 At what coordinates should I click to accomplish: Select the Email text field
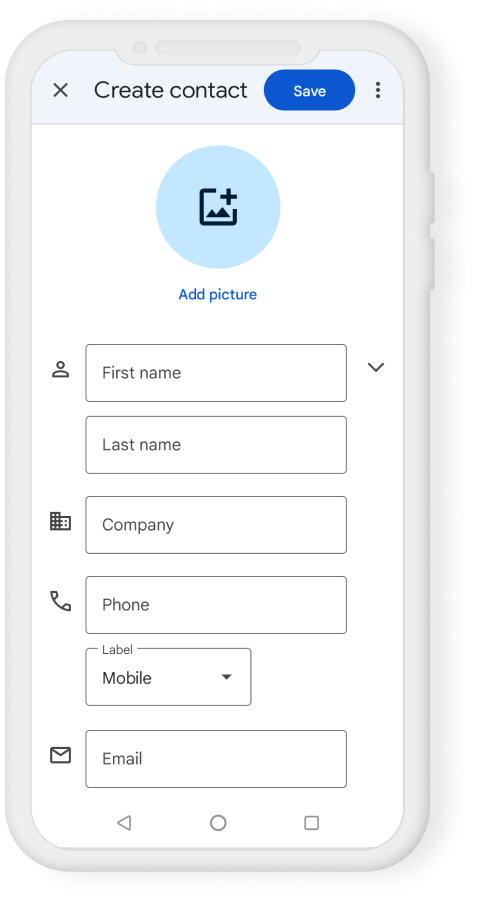tap(216, 759)
